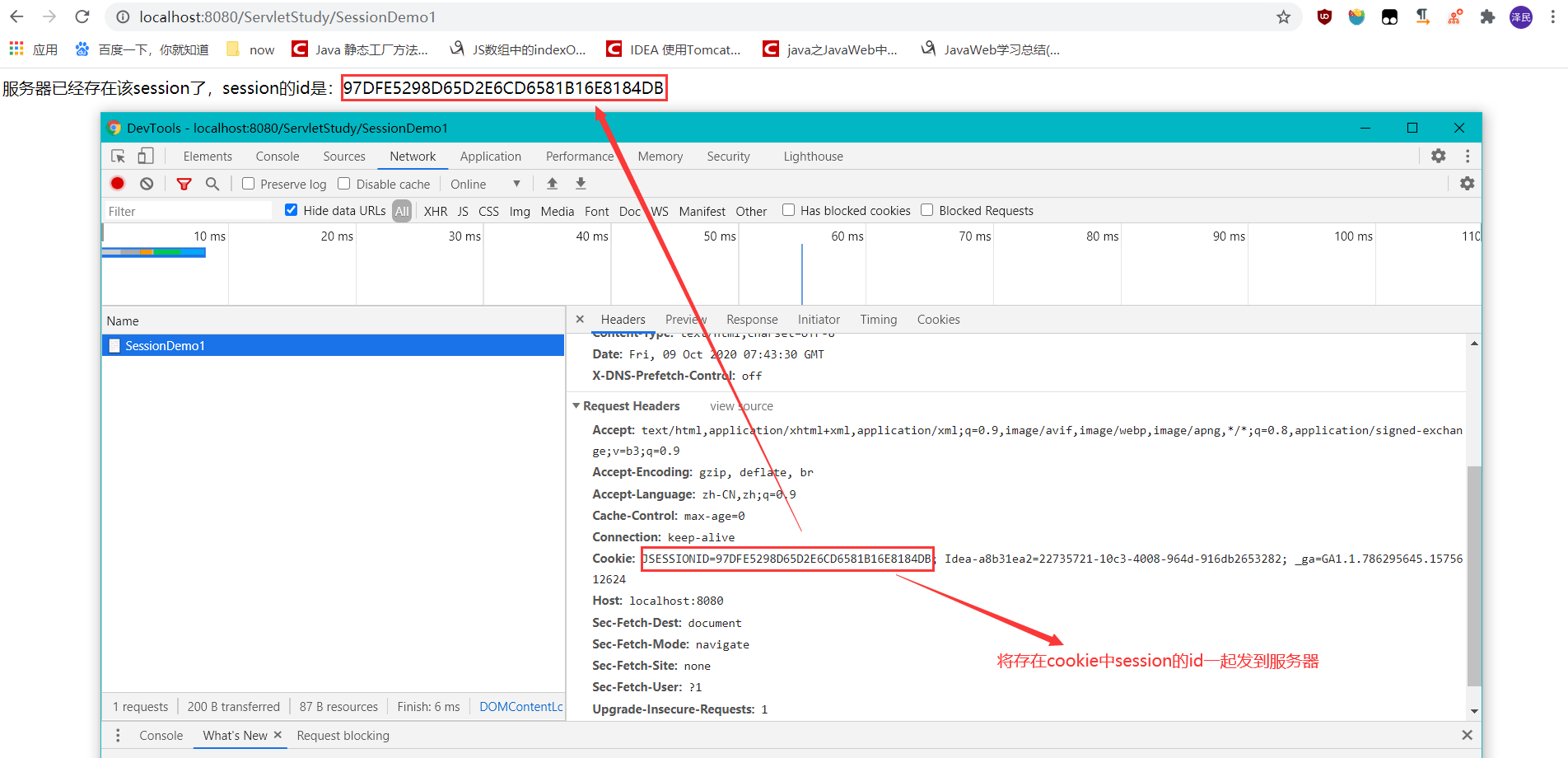Open the extensions puzzle piece menu
The height and width of the screenshot is (758, 1568).
click(1487, 16)
